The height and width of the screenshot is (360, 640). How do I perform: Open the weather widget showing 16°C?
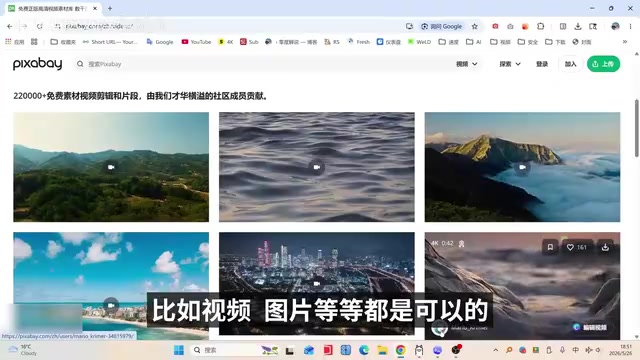tap(22, 350)
